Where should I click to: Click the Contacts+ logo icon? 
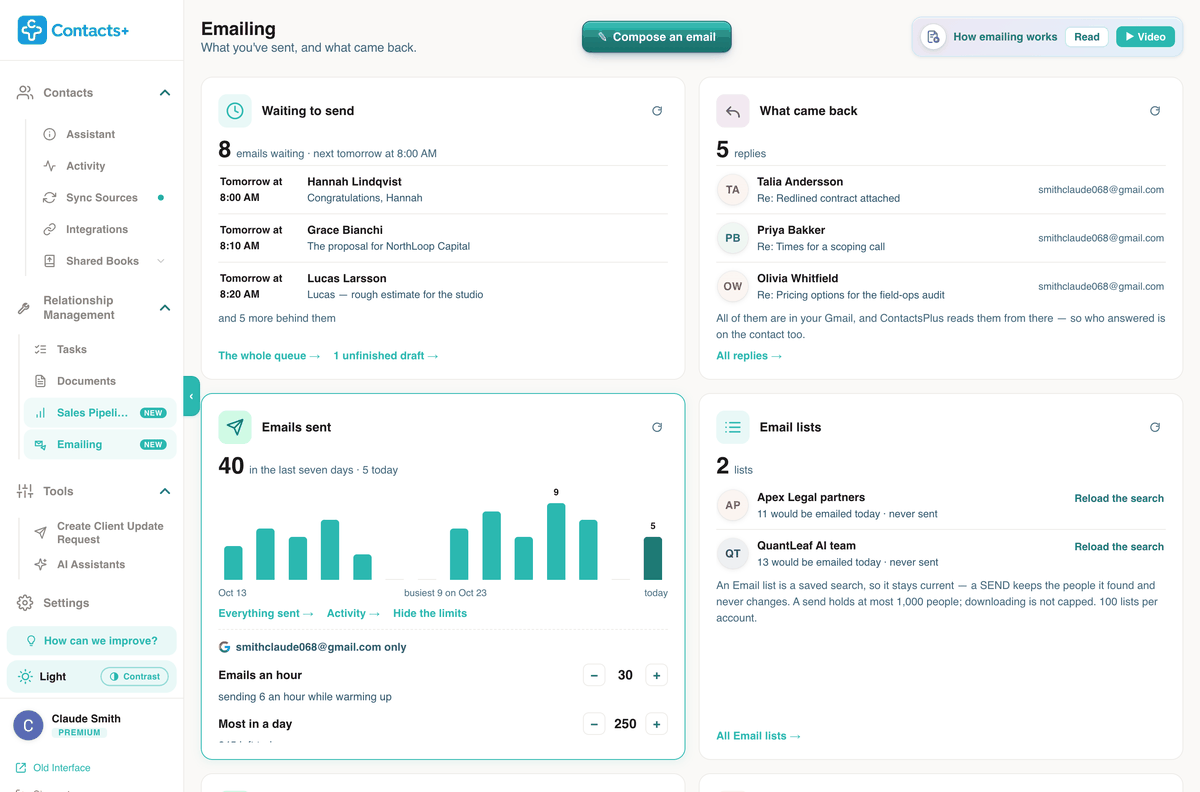click(32, 30)
